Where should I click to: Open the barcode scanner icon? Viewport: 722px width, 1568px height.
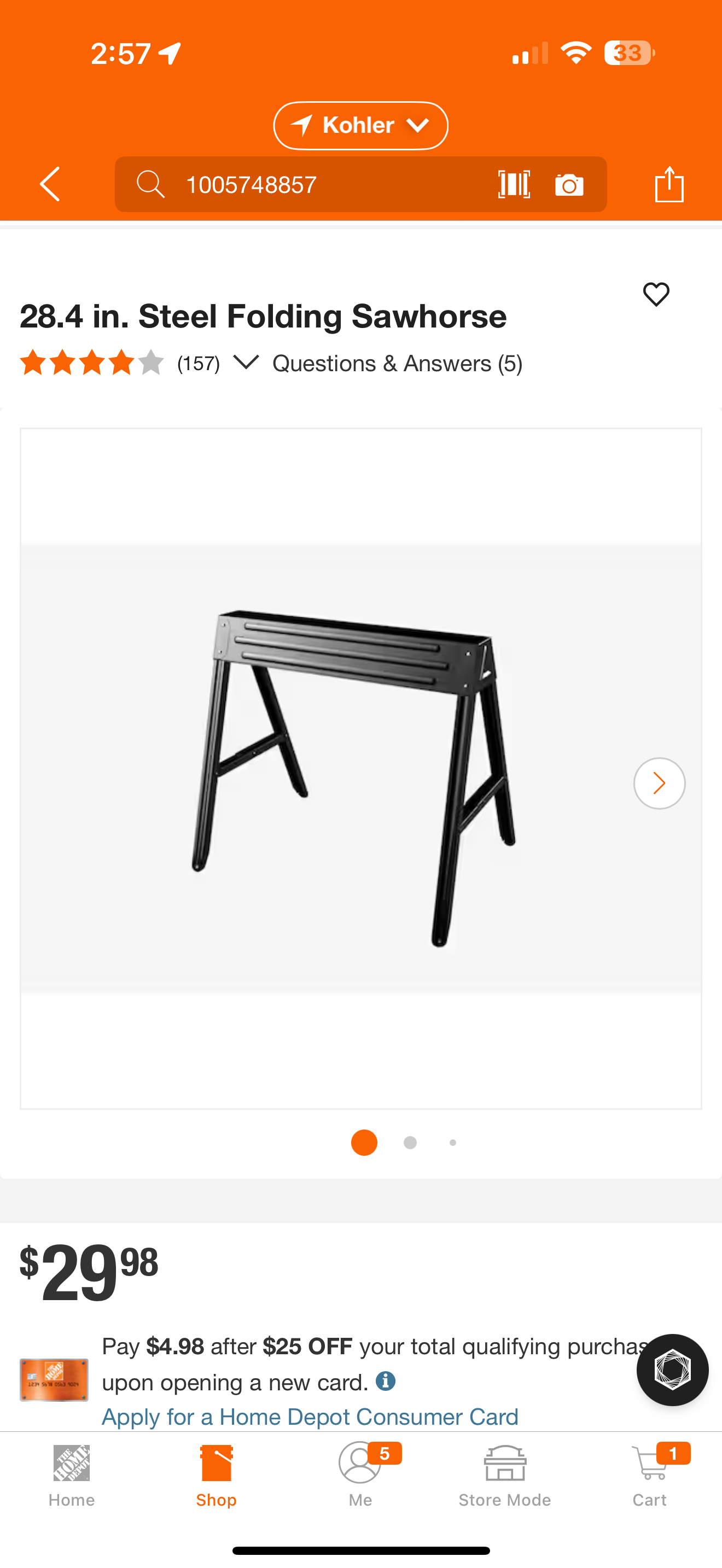pyautogui.click(x=514, y=184)
